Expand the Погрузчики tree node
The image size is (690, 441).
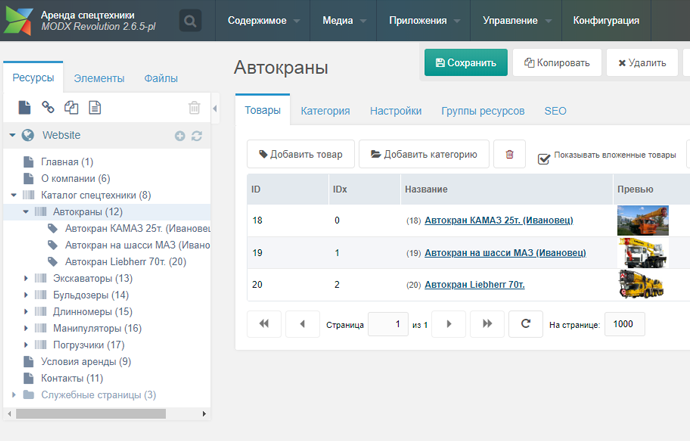[x=26, y=345]
